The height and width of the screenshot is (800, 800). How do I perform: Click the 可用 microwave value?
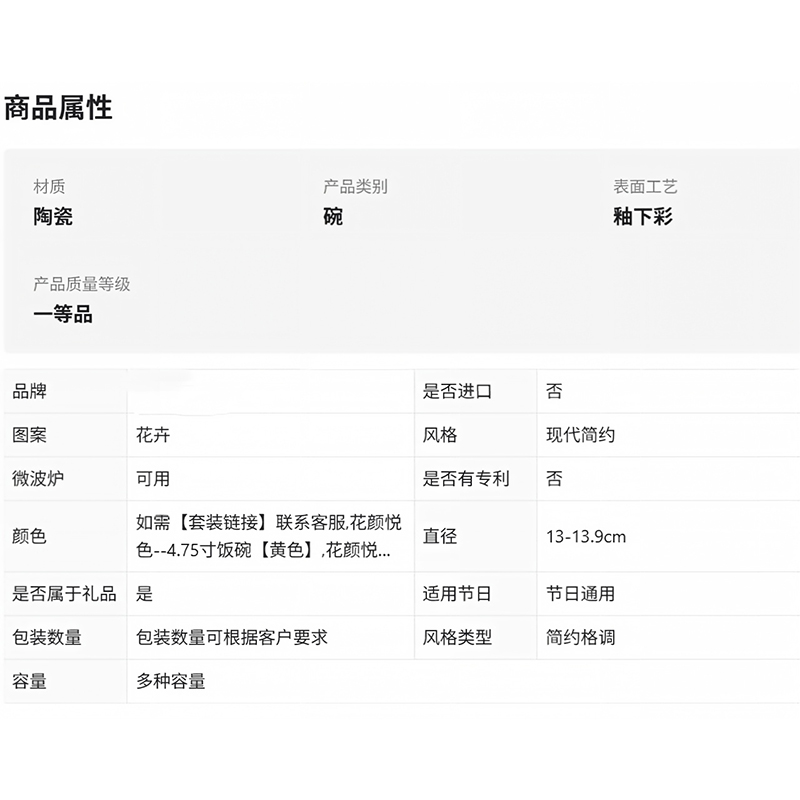click(153, 479)
